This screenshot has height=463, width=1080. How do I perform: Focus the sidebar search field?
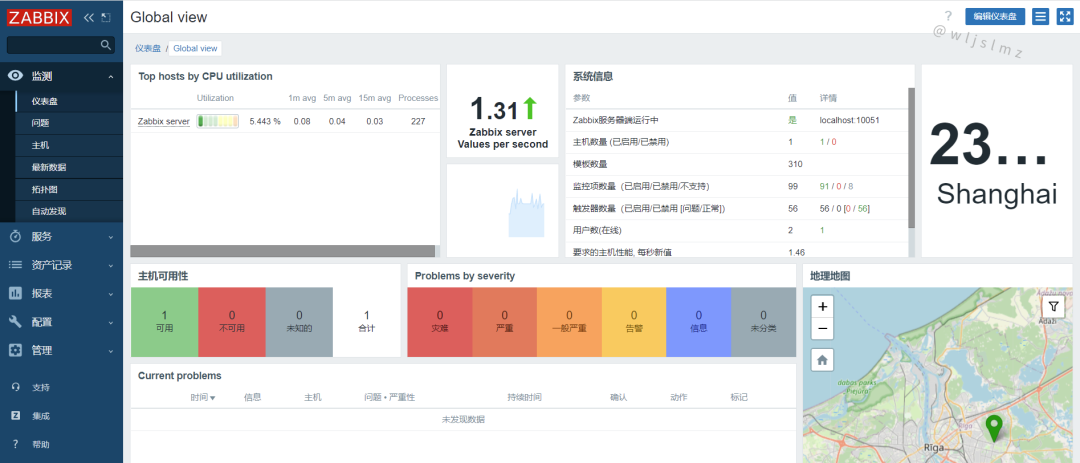(x=61, y=45)
